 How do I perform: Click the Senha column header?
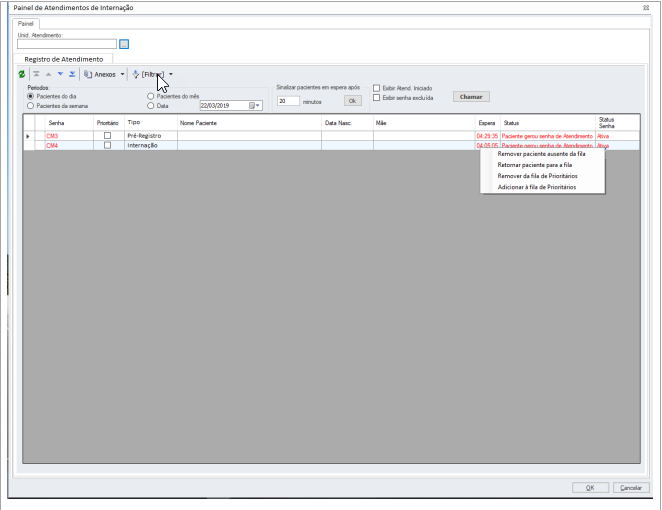point(69,123)
